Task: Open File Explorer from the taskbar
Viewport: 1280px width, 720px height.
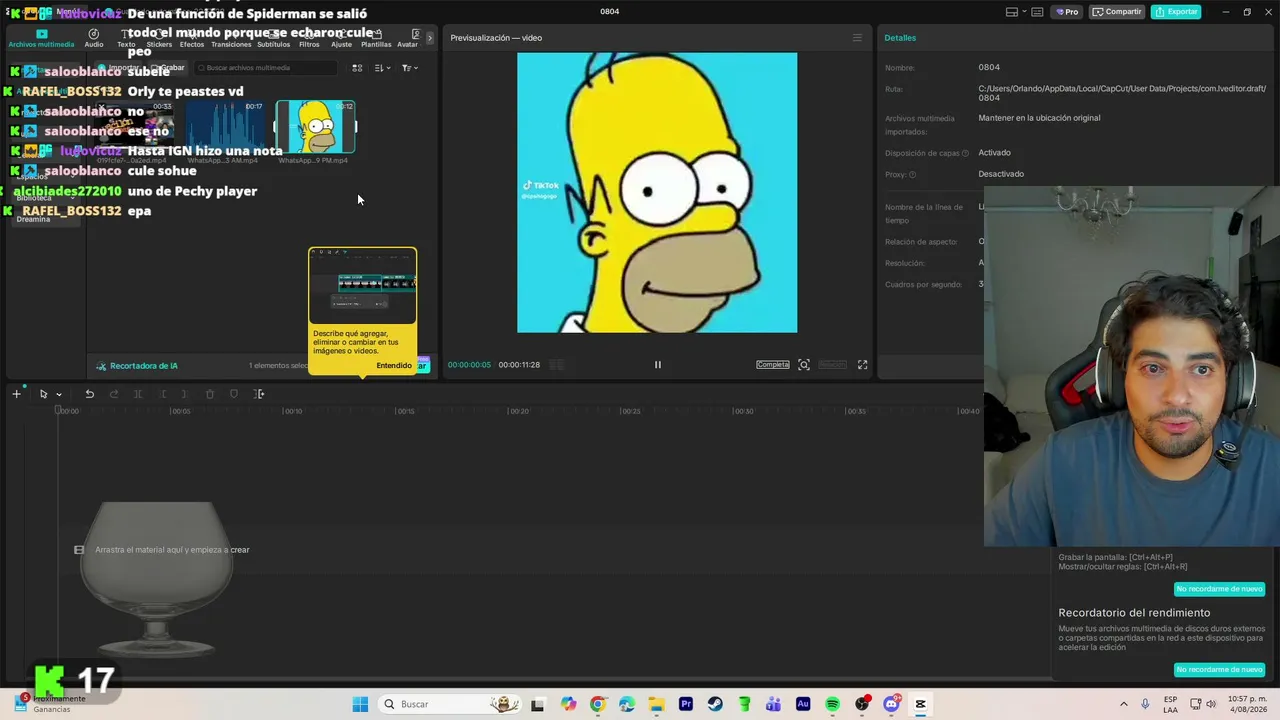Action: tap(657, 704)
